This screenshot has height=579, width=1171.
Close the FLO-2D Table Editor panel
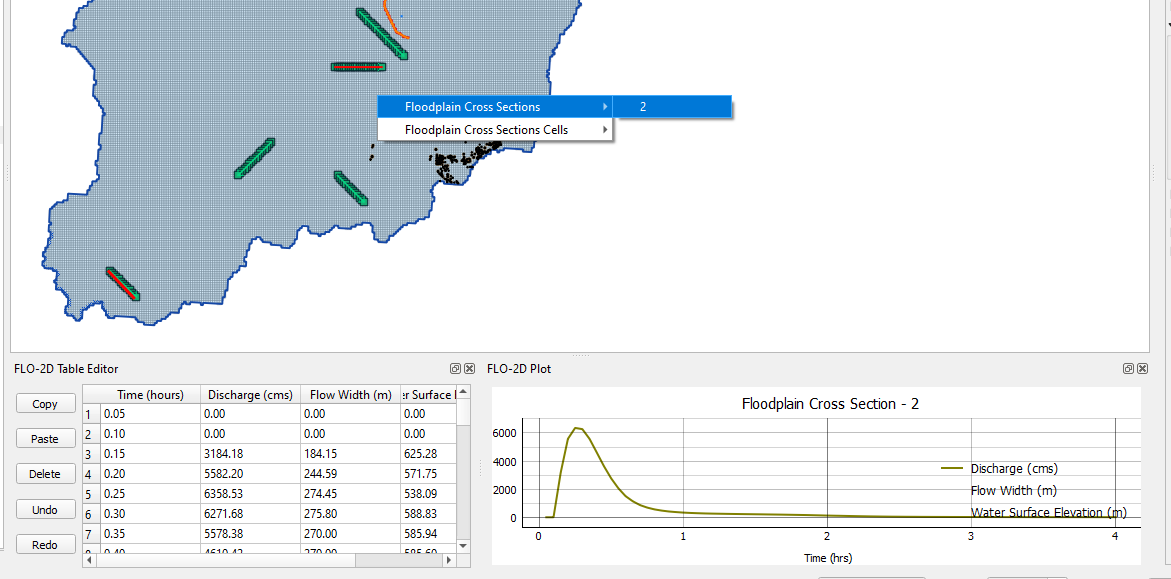tap(468, 369)
